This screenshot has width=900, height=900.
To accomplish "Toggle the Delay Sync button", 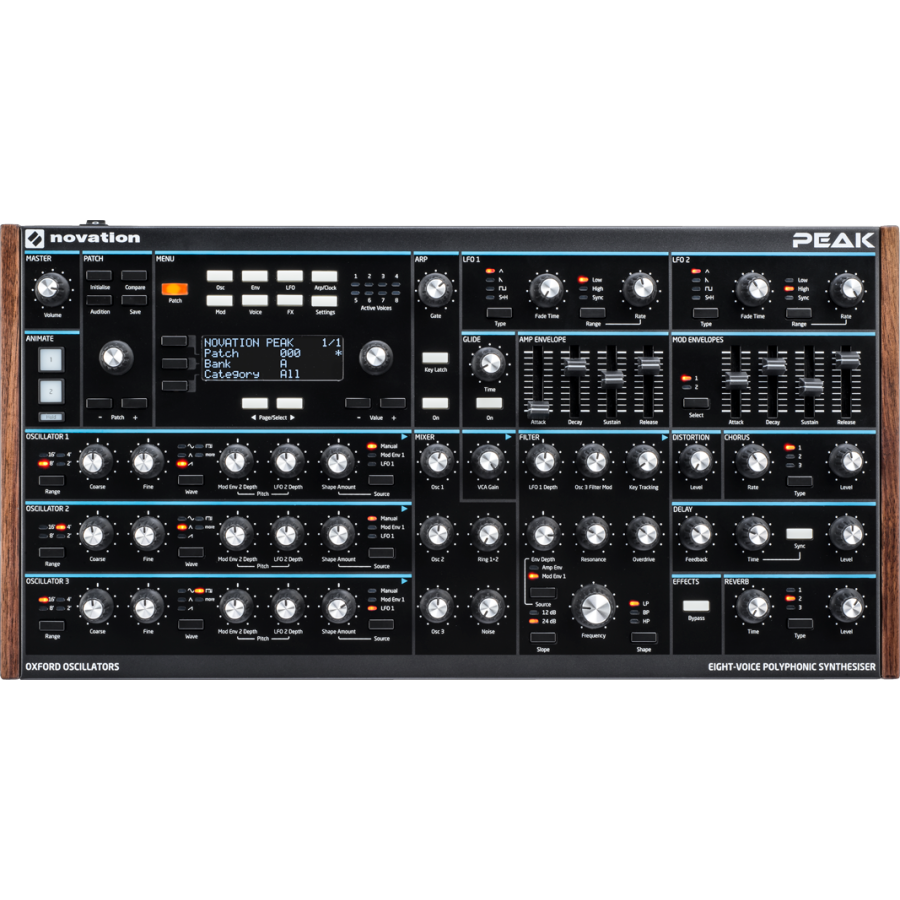I will pos(800,534).
